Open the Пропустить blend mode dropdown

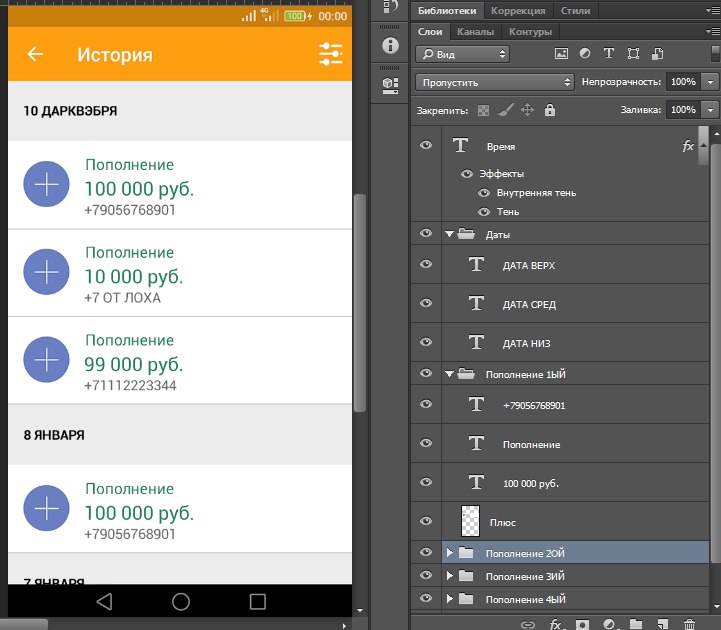(495, 82)
